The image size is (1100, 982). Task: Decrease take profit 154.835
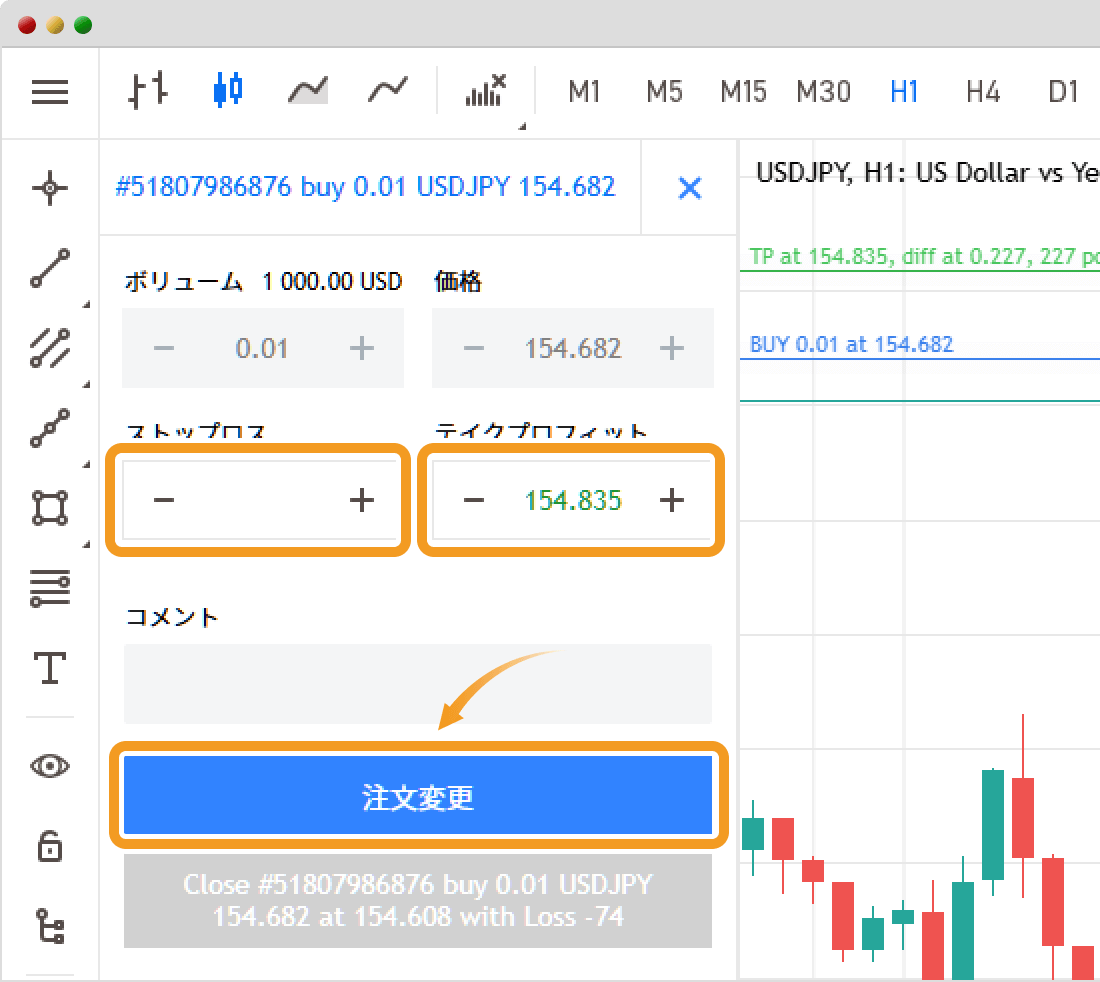[x=474, y=500]
